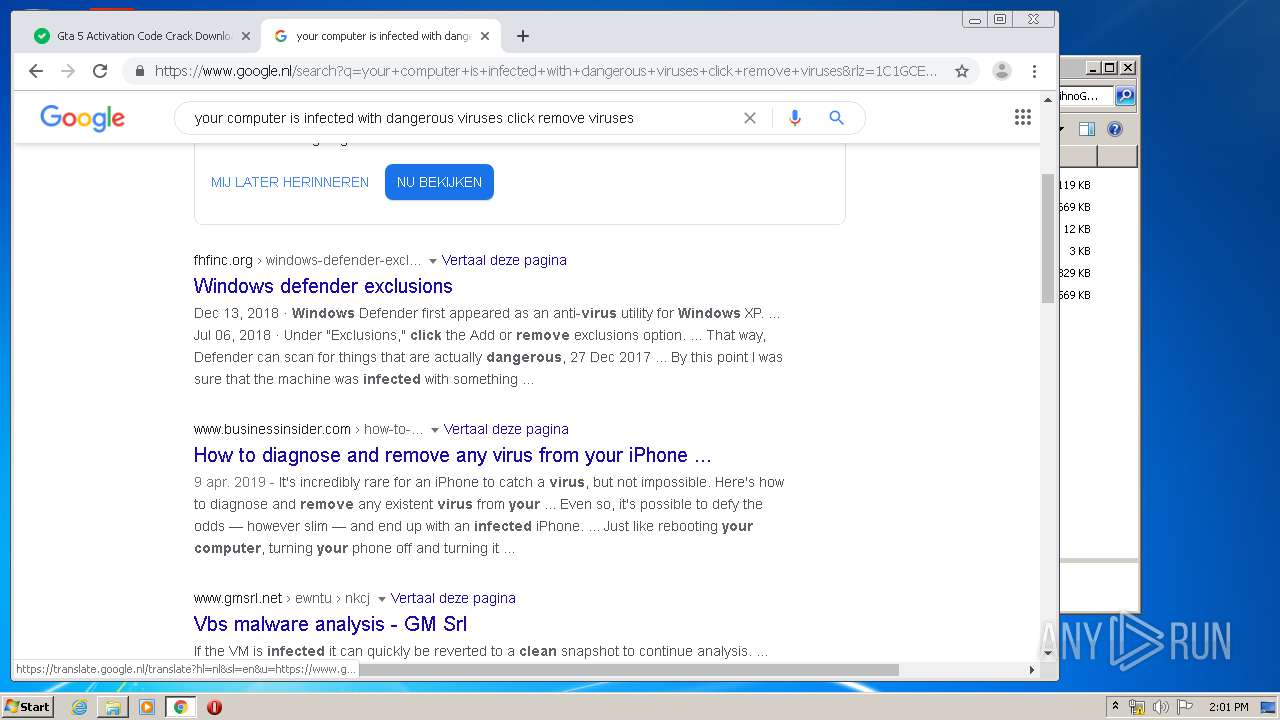Click the fhfinc.org breadcrumb text
This screenshot has width=1280, height=720.
308,260
